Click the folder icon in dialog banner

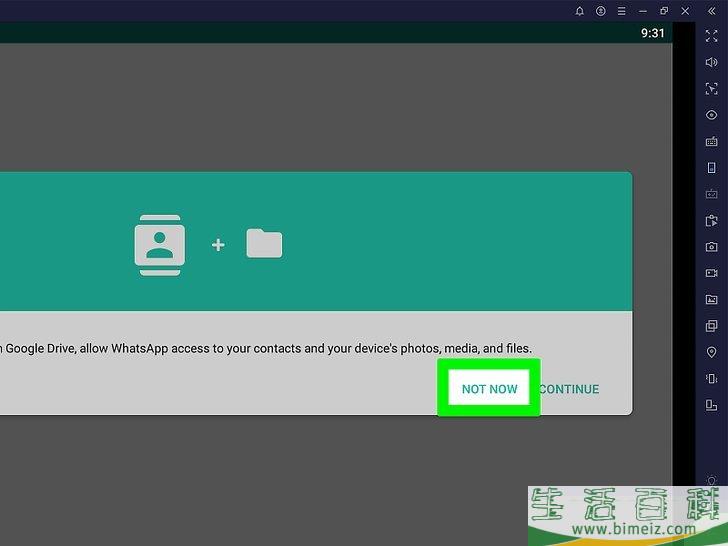pyautogui.click(x=264, y=243)
